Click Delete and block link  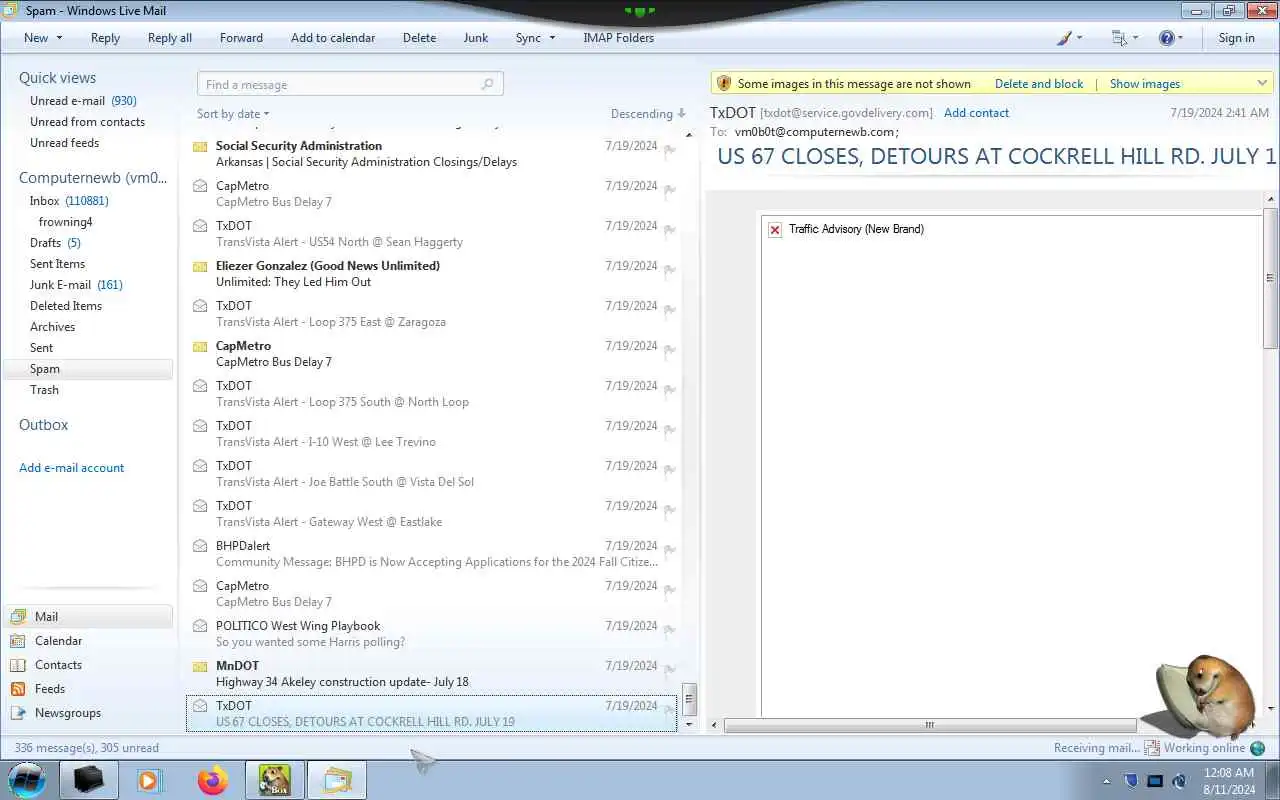click(1039, 84)
